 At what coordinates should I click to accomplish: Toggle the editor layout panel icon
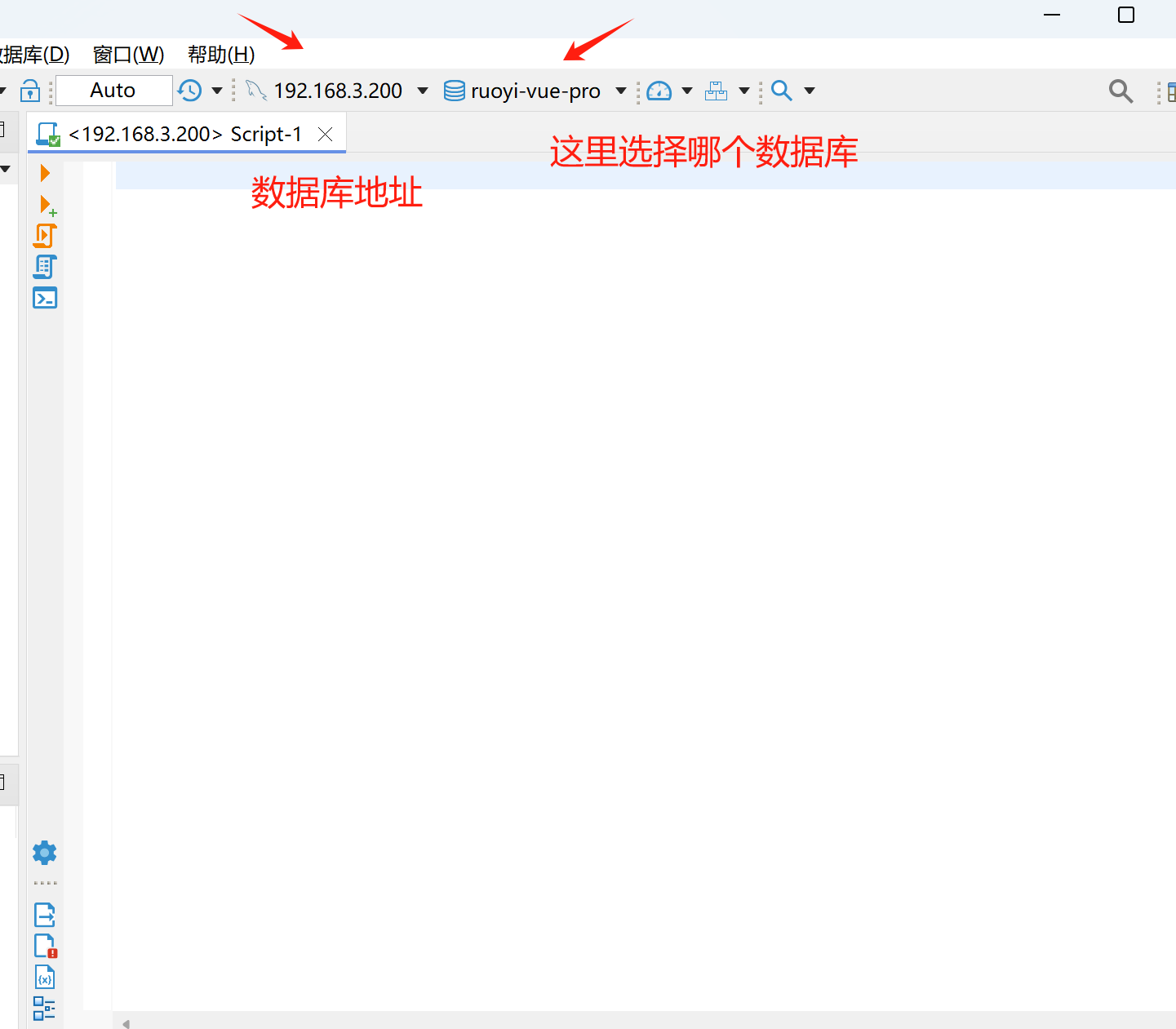pyautogui.click(x=45, y=1009)
